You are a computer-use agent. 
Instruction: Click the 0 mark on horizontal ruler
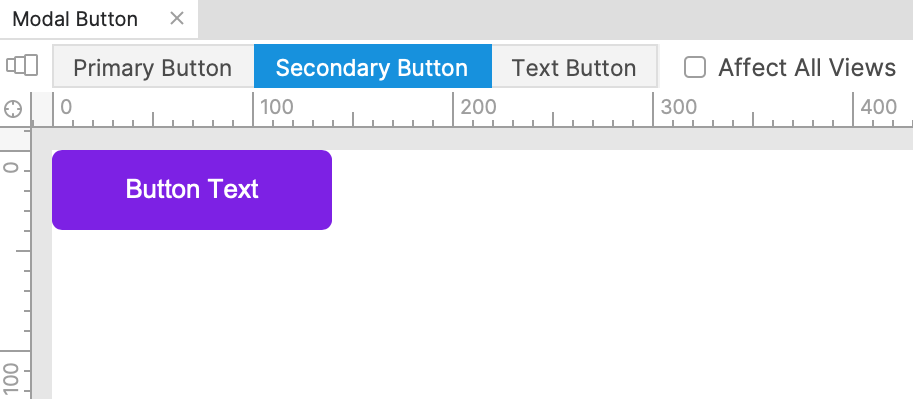point(66,107)
